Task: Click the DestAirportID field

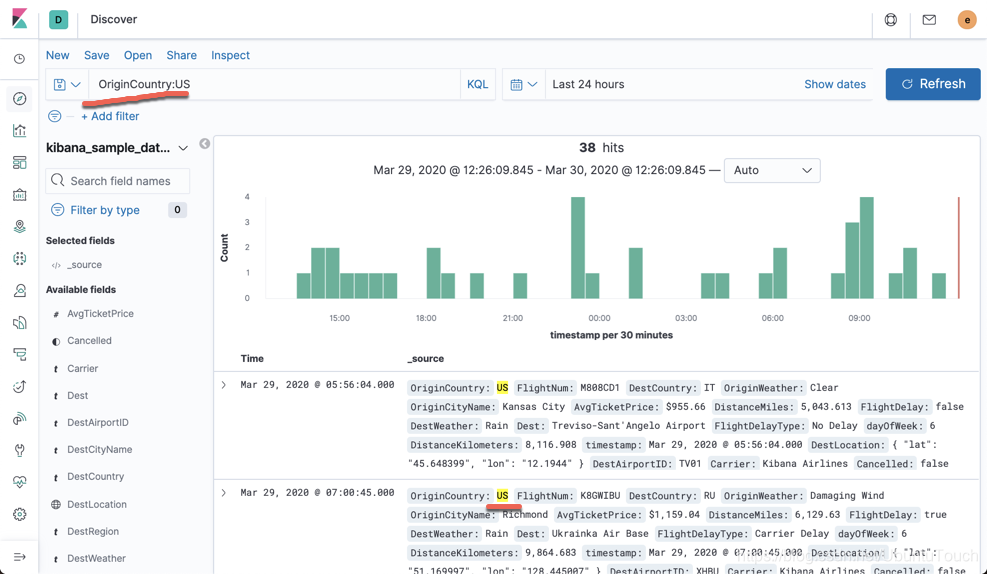Action: [98, 422]
